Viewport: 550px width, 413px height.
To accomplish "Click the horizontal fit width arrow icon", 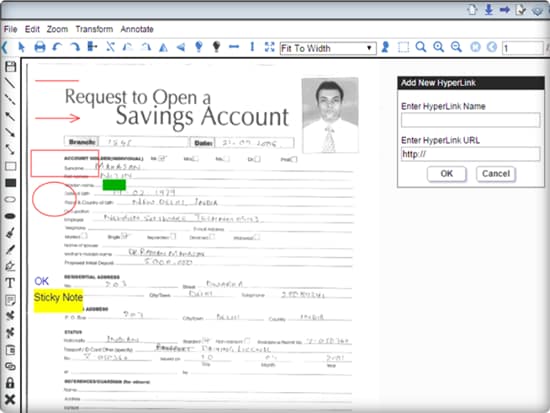I will (234, 47).
